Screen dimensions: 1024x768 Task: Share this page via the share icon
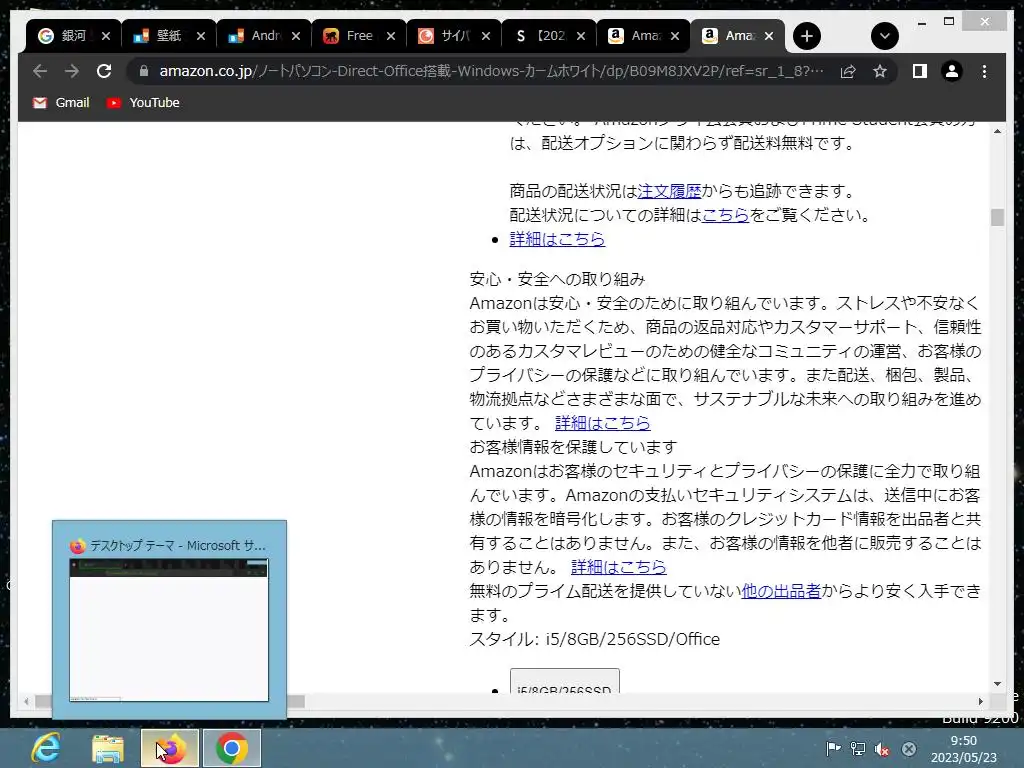[x=848, y=71]
